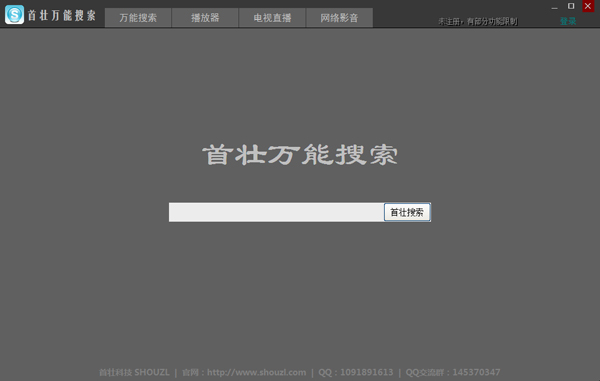
Task: Switch to the 播放器 tab
Action: (x=205, y=18)
